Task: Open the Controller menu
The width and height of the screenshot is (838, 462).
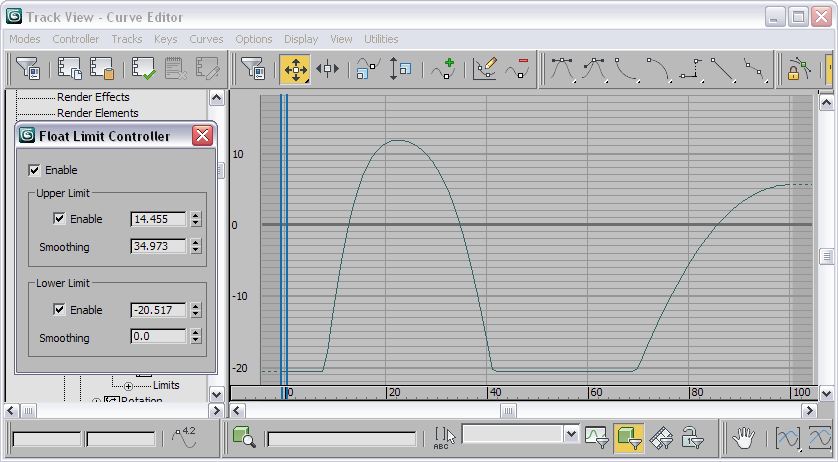Action: [x=76, y=39]
